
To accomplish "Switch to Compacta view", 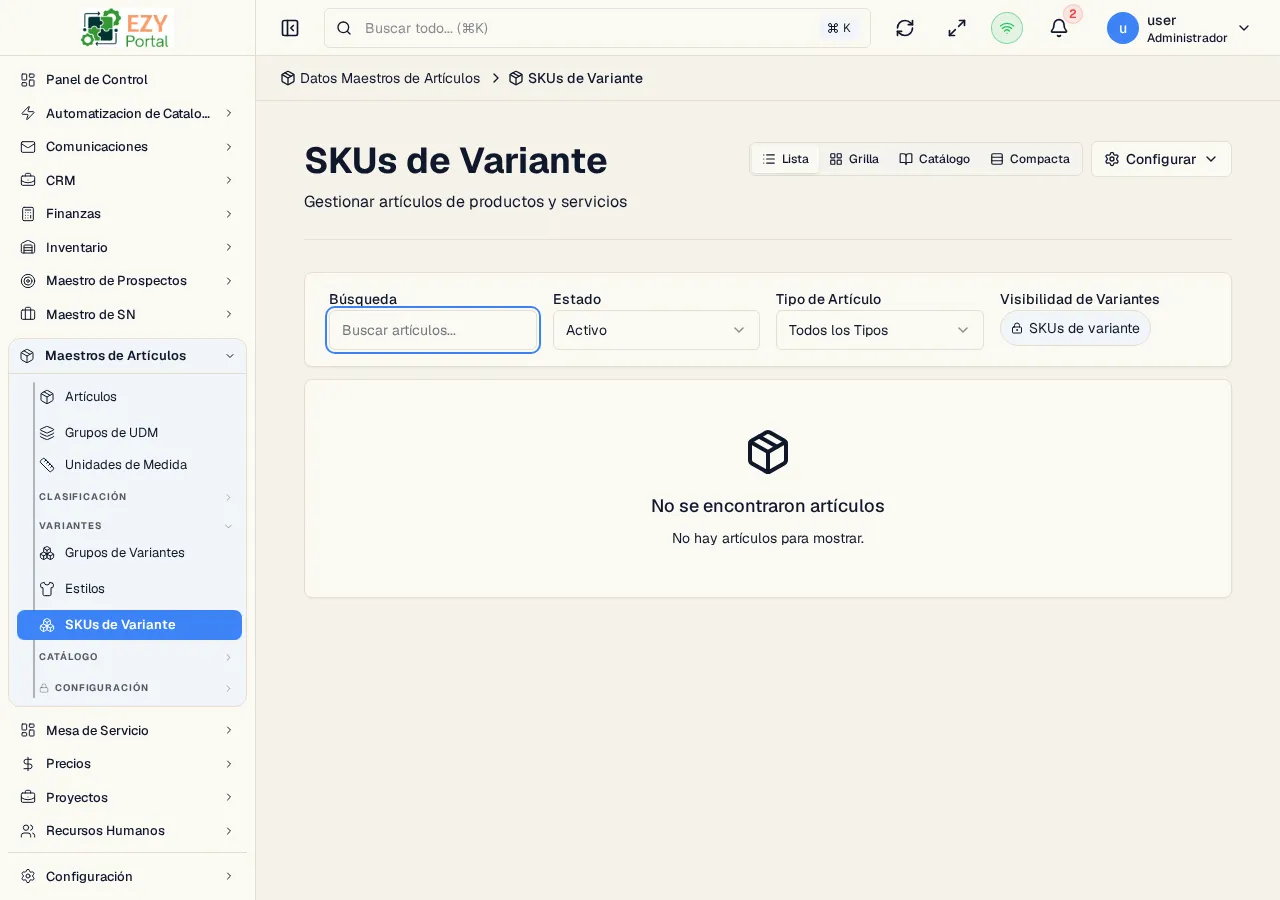I will click(x=1030, y=159).
